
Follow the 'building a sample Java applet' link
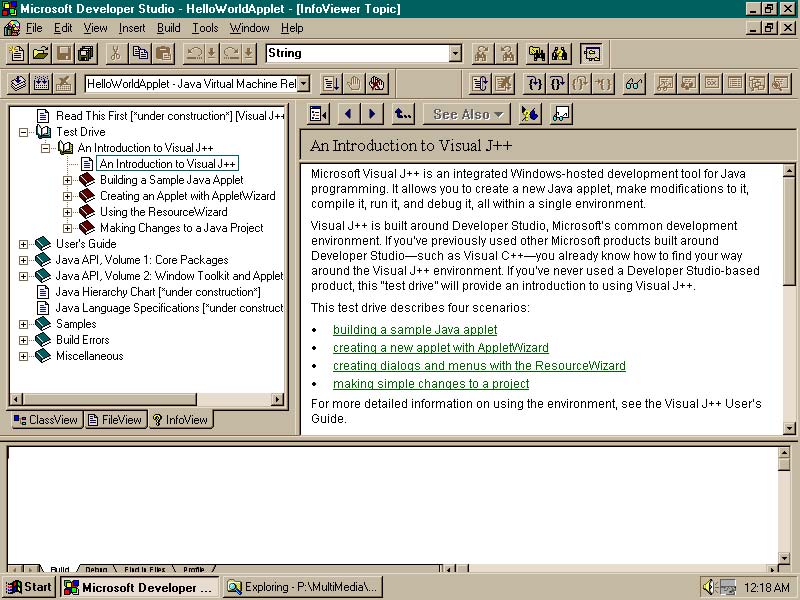tap(415, 330)
